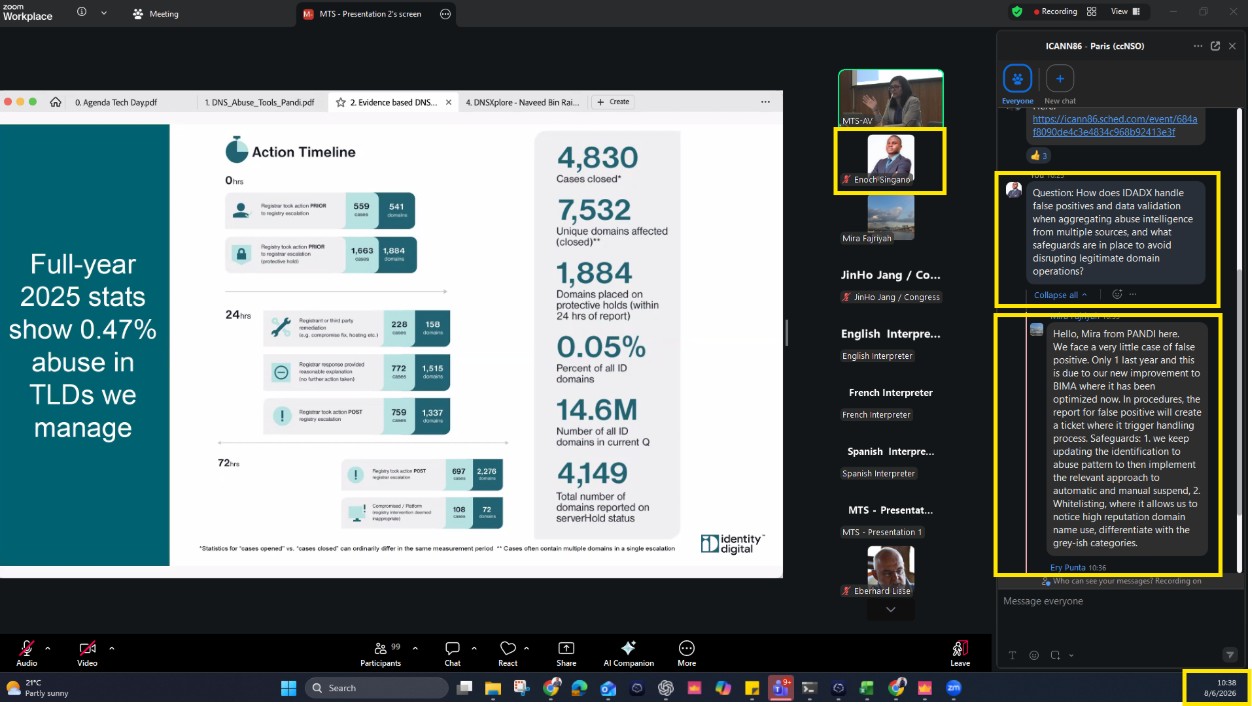Screen dimensions: 1252x706
Task: Open Microsoft Teams from the taskbar
Action: [780, 688]
